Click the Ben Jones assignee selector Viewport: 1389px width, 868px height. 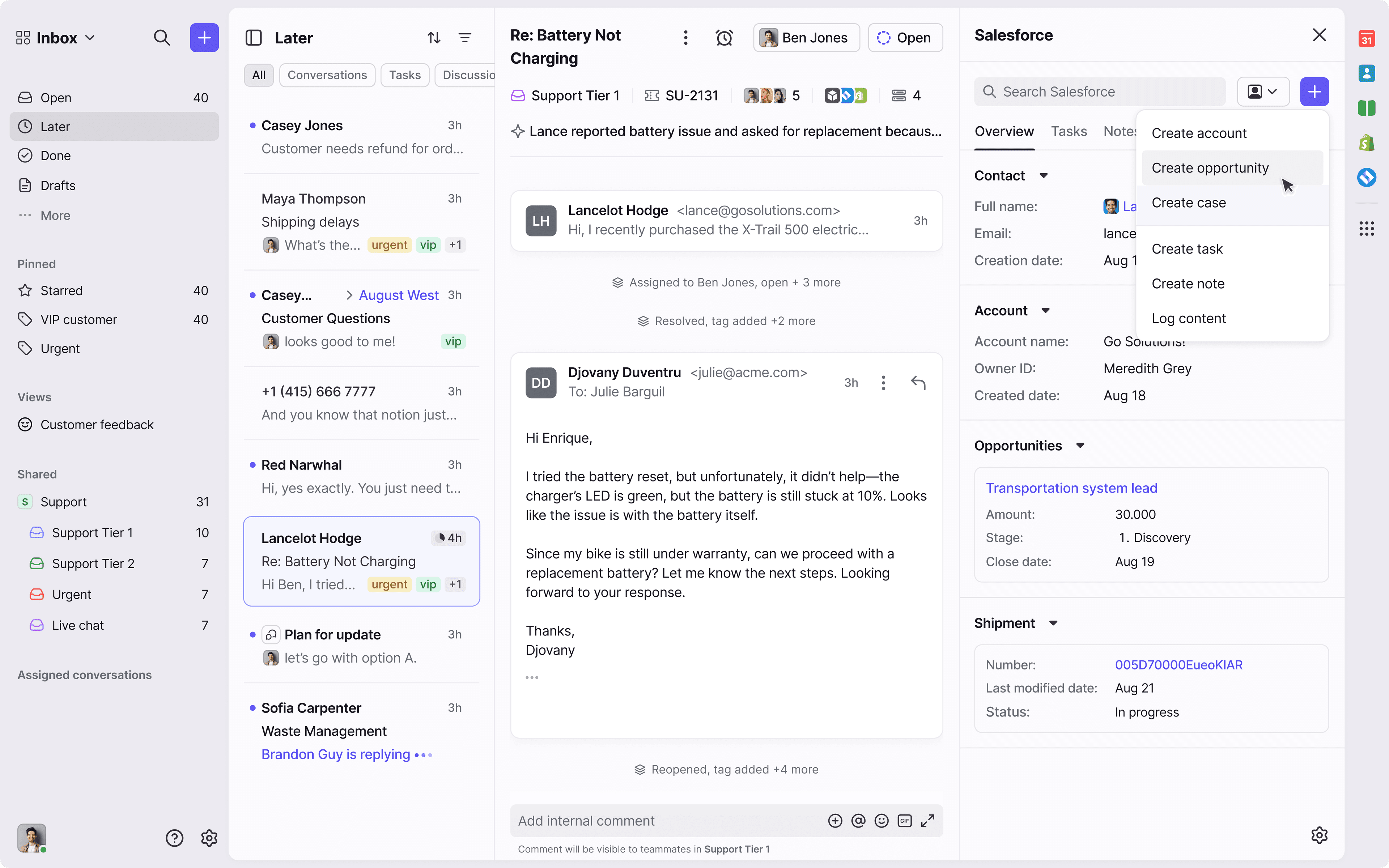806,37
